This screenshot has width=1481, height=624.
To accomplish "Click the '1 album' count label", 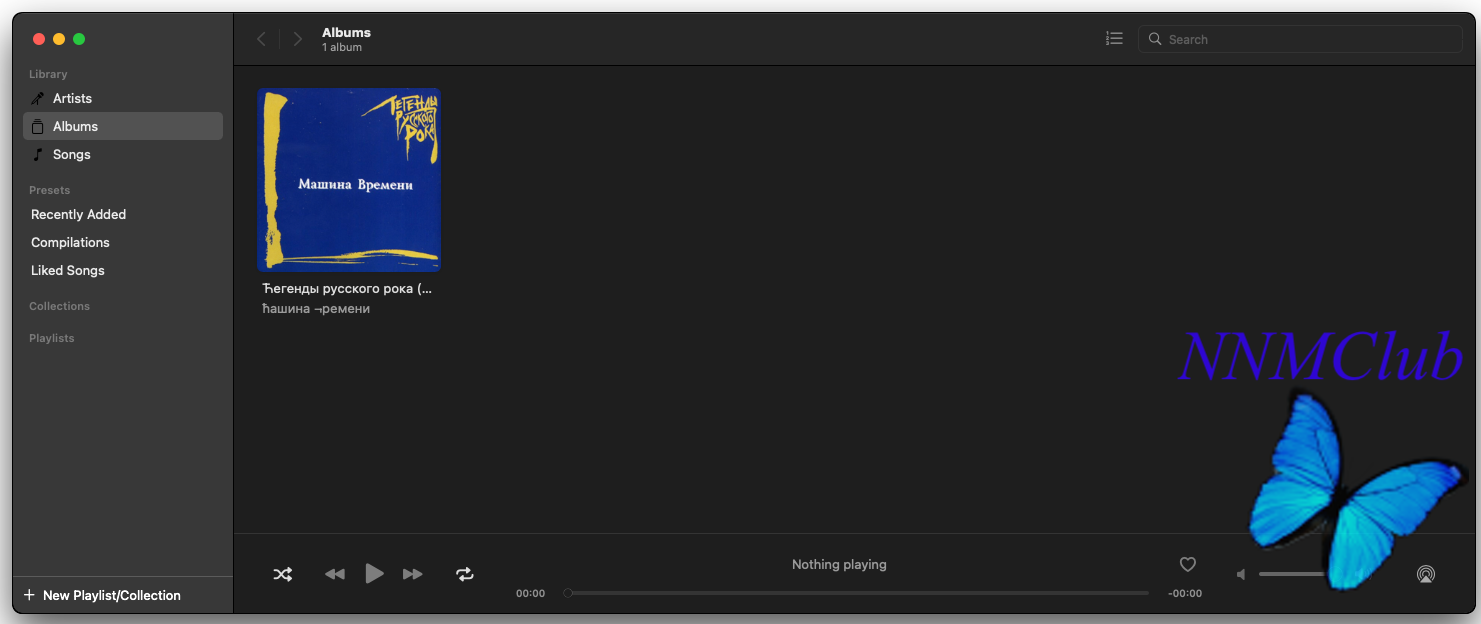I will pos(342,48).
